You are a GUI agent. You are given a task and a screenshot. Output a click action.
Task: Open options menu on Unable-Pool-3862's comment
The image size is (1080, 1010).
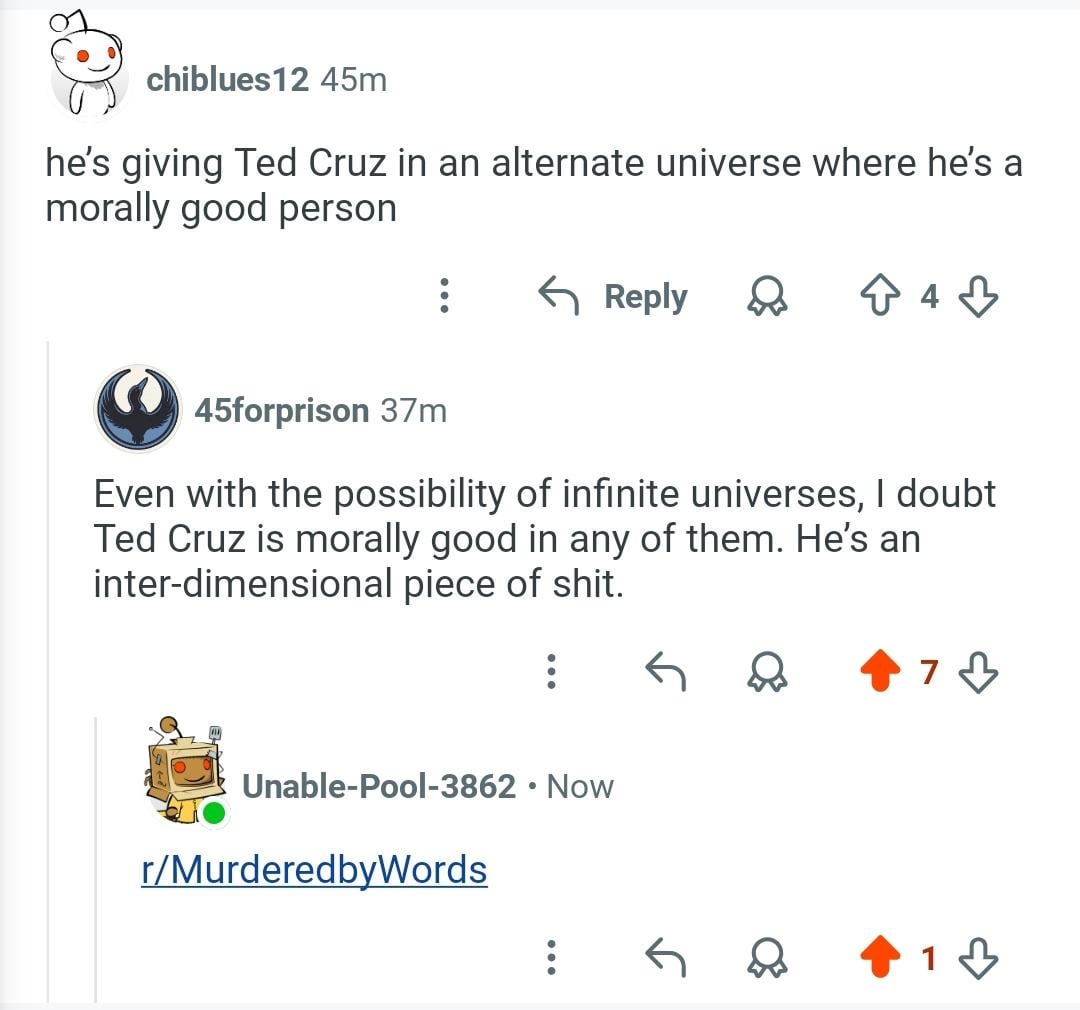tap(550, 959)
